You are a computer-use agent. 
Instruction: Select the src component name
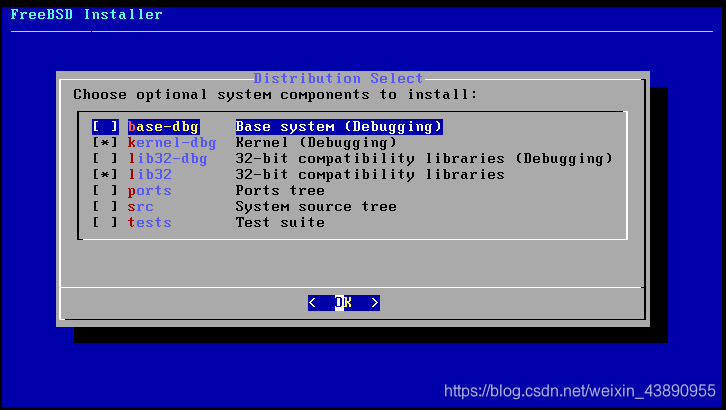(140, 206)
